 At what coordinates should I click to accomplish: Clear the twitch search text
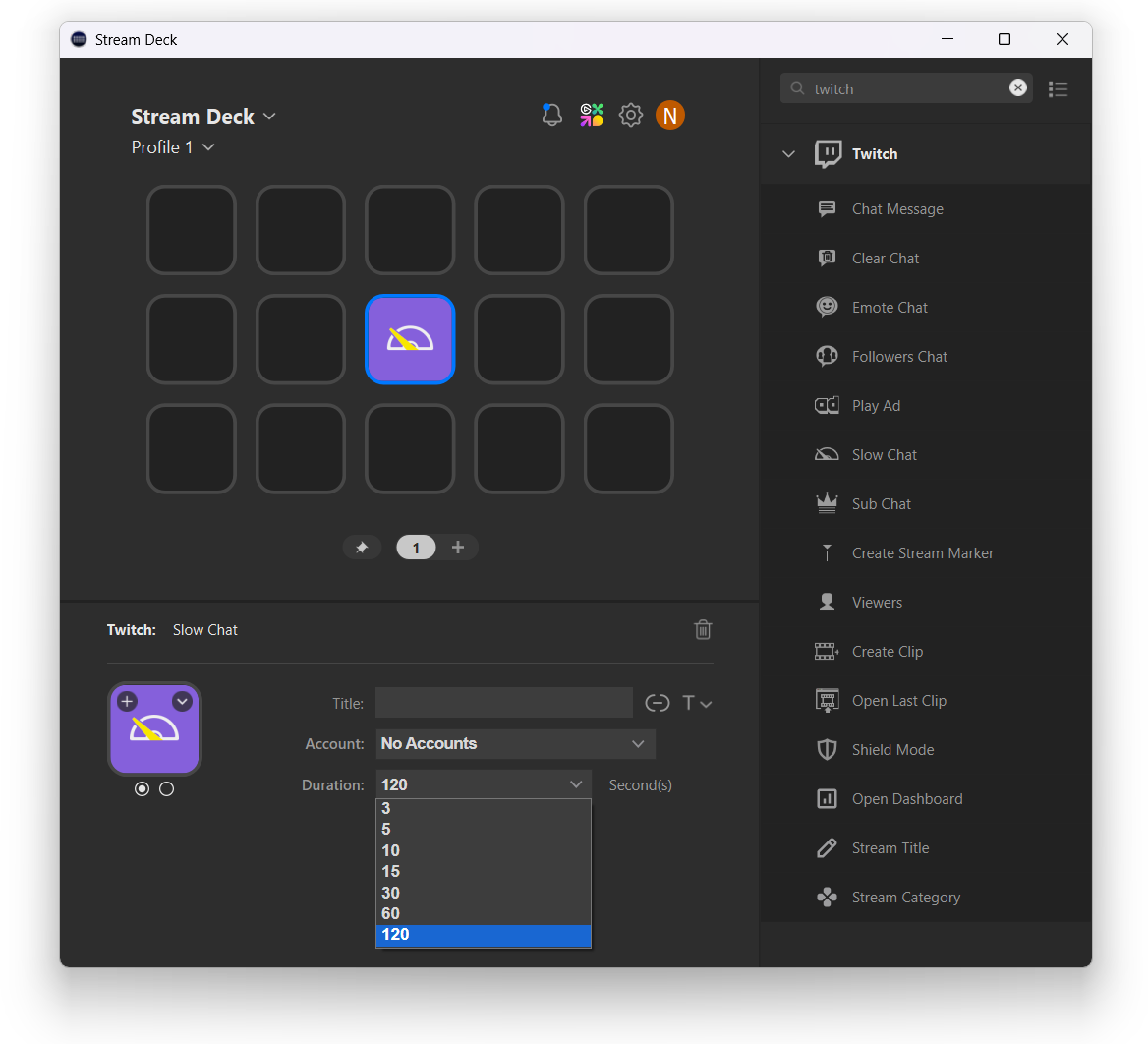point(1017,87)
